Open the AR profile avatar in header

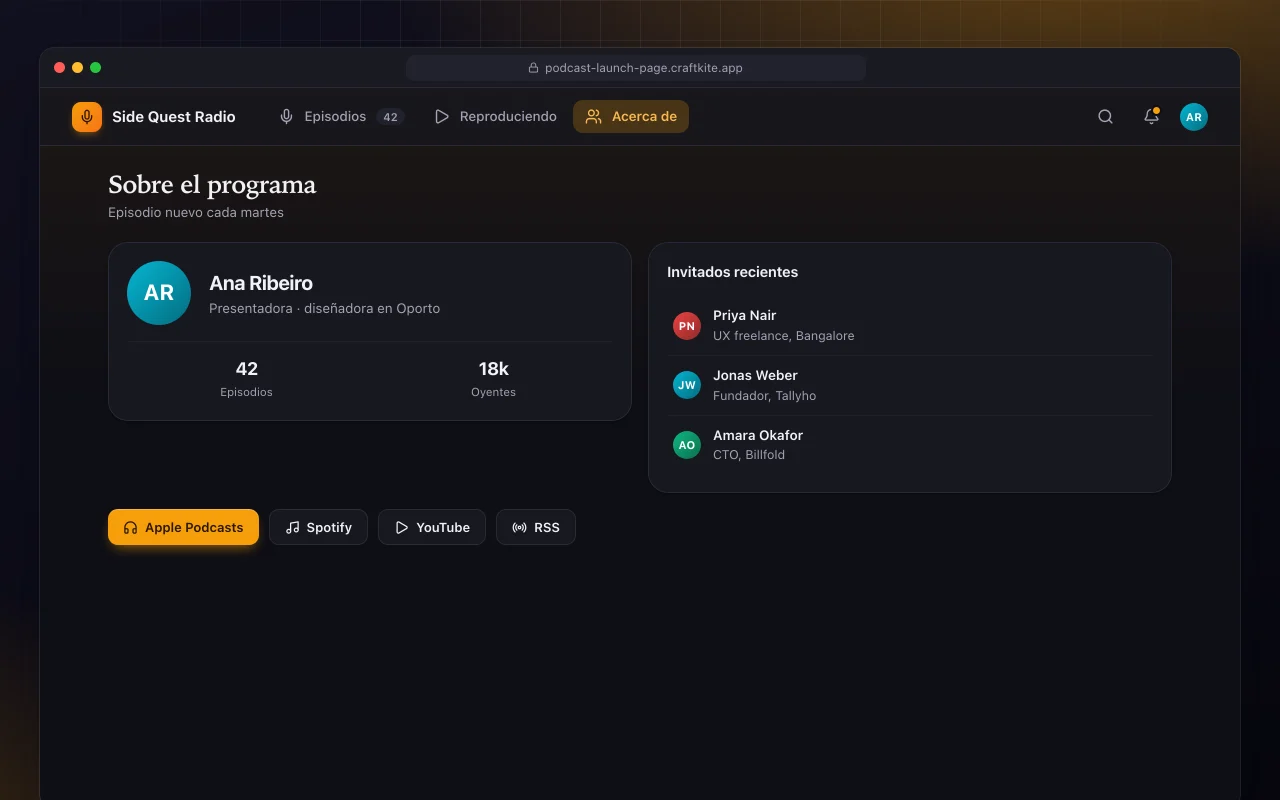1194,117
